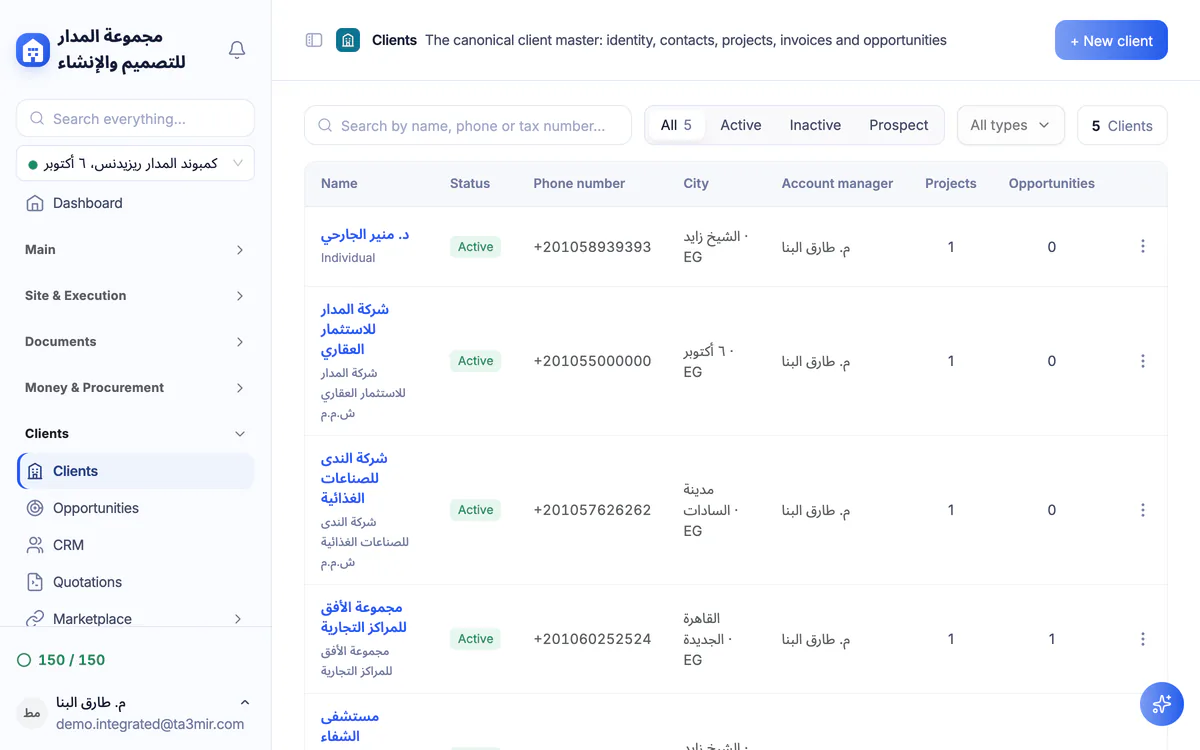Open client شركة المدار للاستثمار العقاري
The width and height of the screenshot is (1200, 750).
click(x=355, y=329)
